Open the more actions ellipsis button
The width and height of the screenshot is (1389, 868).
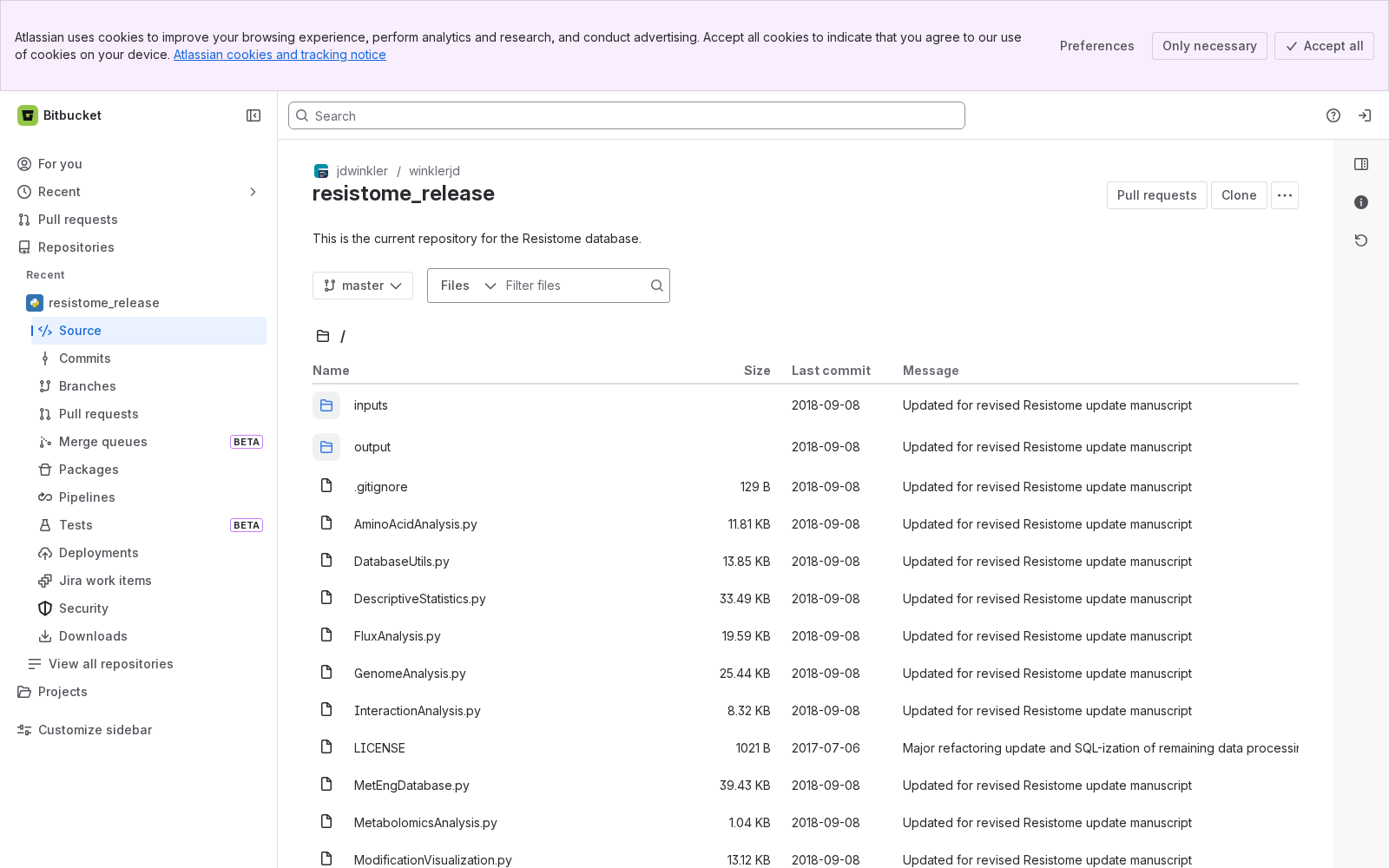pyautogui.click(x=1285, y=195)
